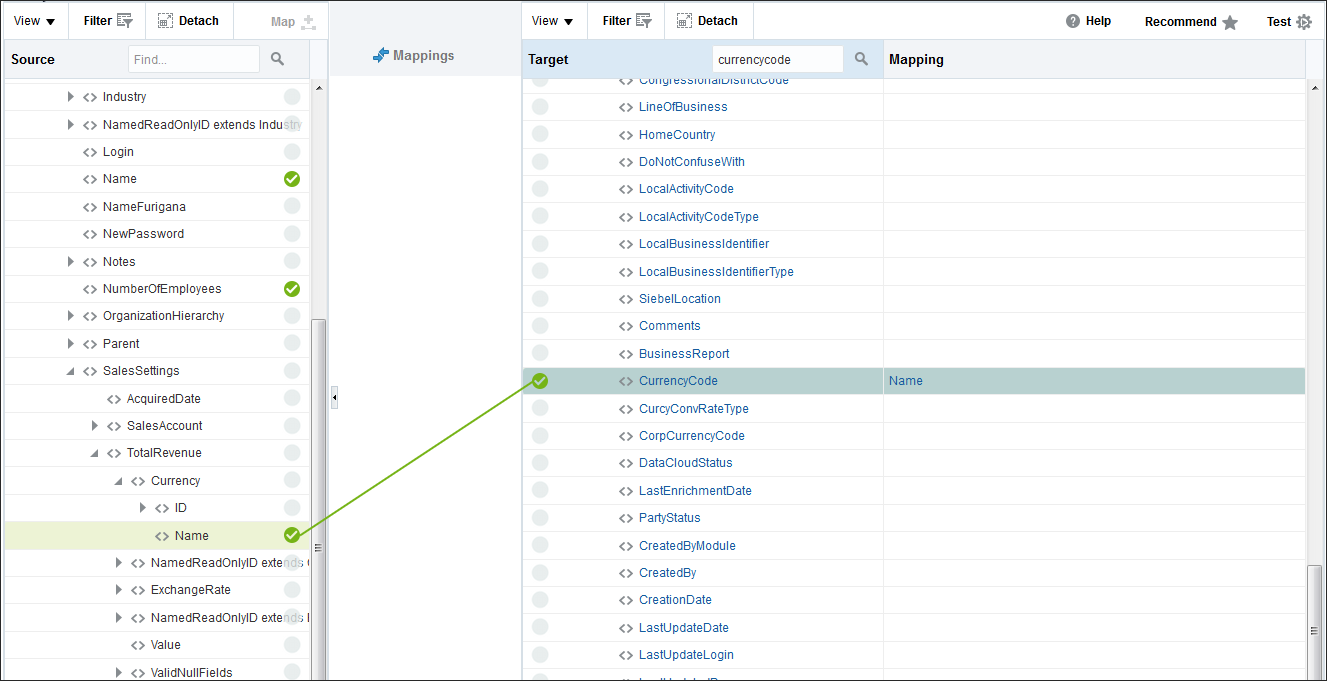The height and width of the screenshot is (681, 1327).
Task: Click the Map plus icon
Action: click(309, 20)
